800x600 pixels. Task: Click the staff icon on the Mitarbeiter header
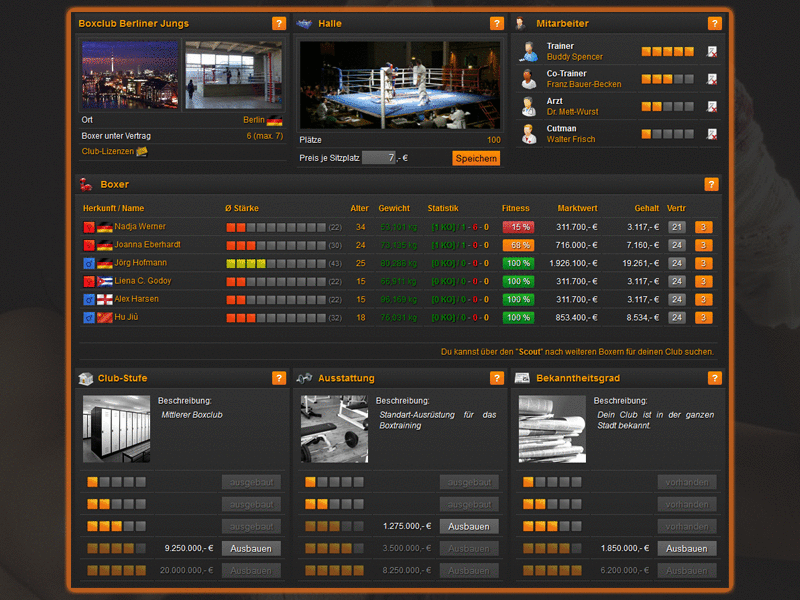pos(519,23)
